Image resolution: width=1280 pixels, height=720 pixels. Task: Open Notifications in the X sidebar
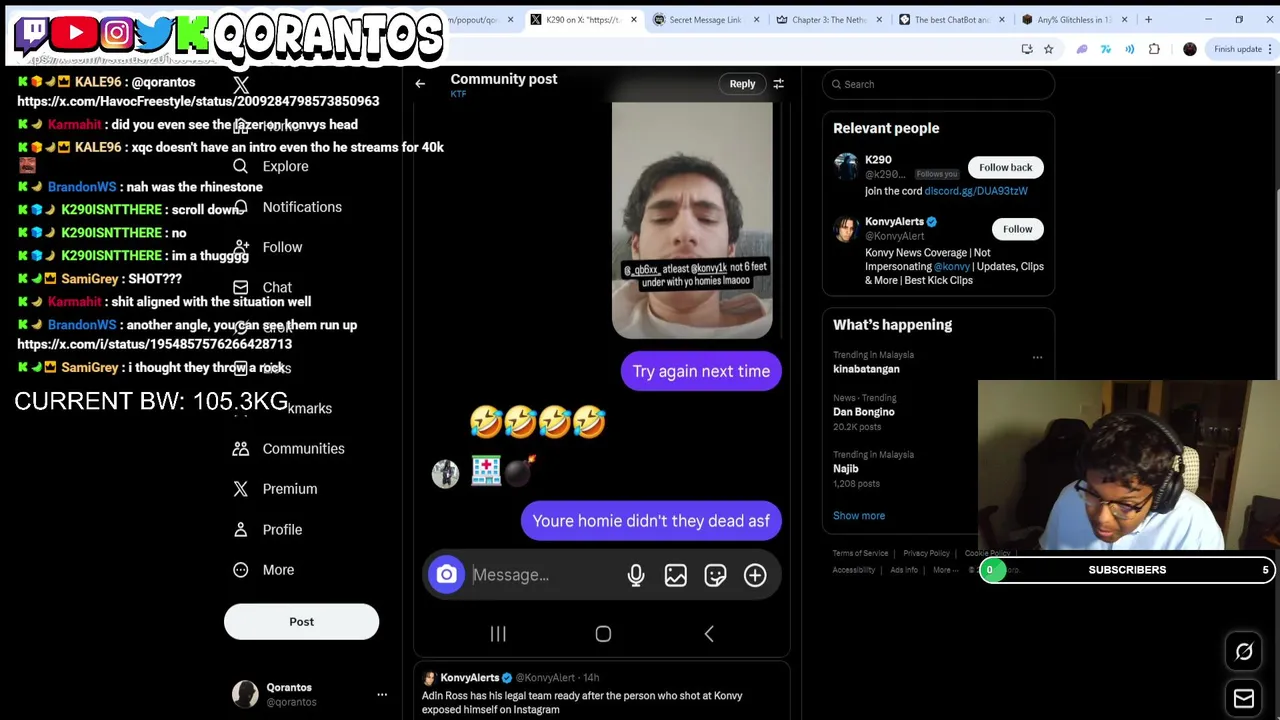coord(287,207)
